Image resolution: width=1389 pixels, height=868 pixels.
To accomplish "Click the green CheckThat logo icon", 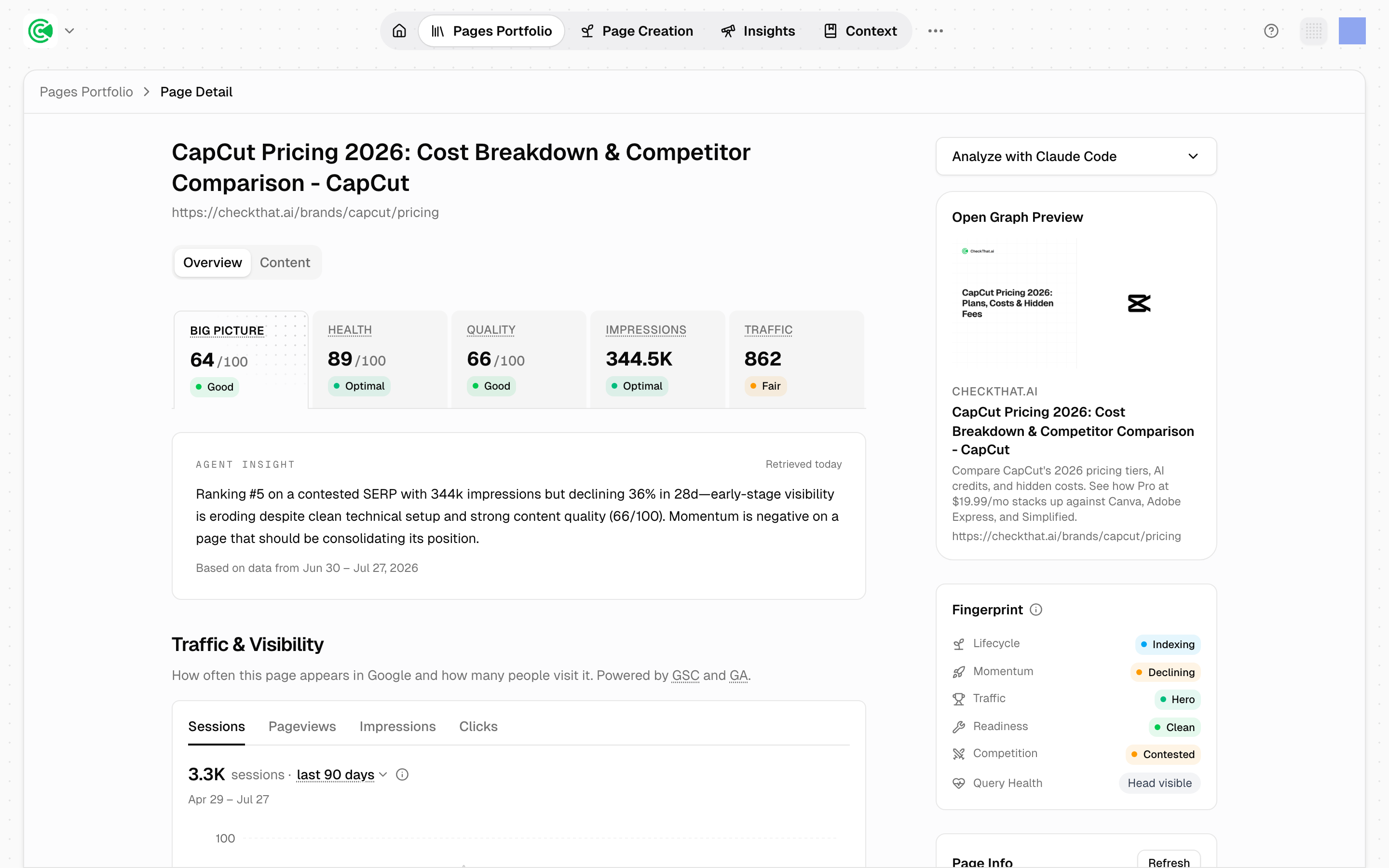I will click(x=41, y=31).
